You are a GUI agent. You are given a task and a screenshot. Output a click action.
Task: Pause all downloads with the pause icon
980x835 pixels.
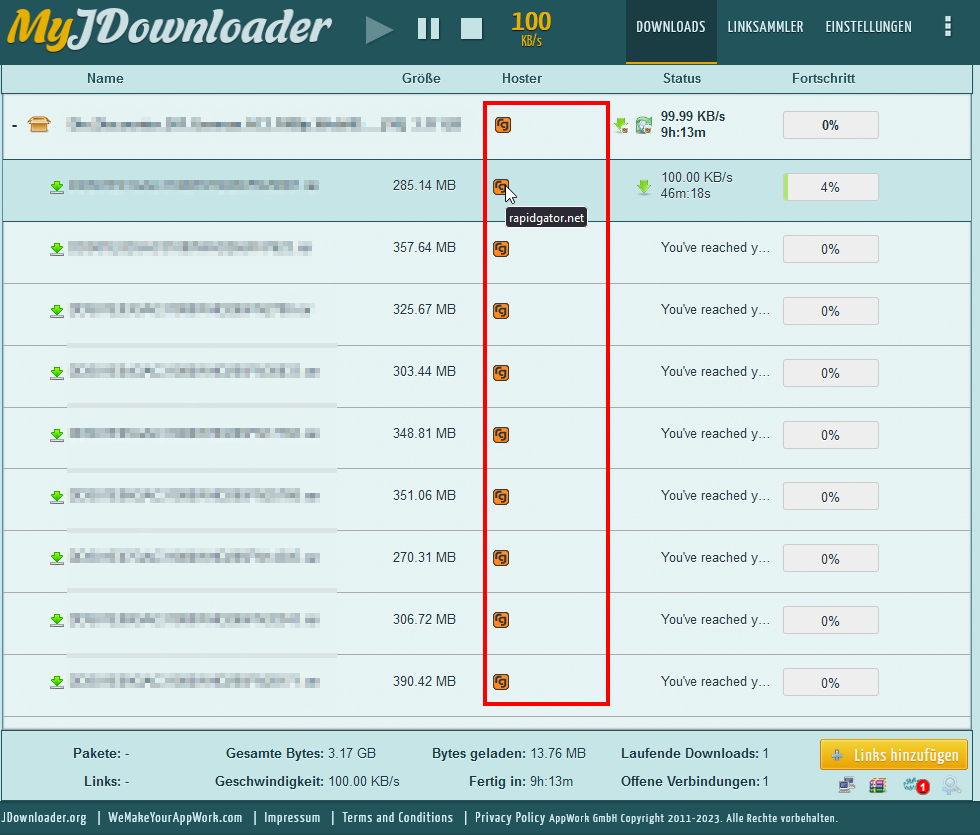click(x=428, y=29)
